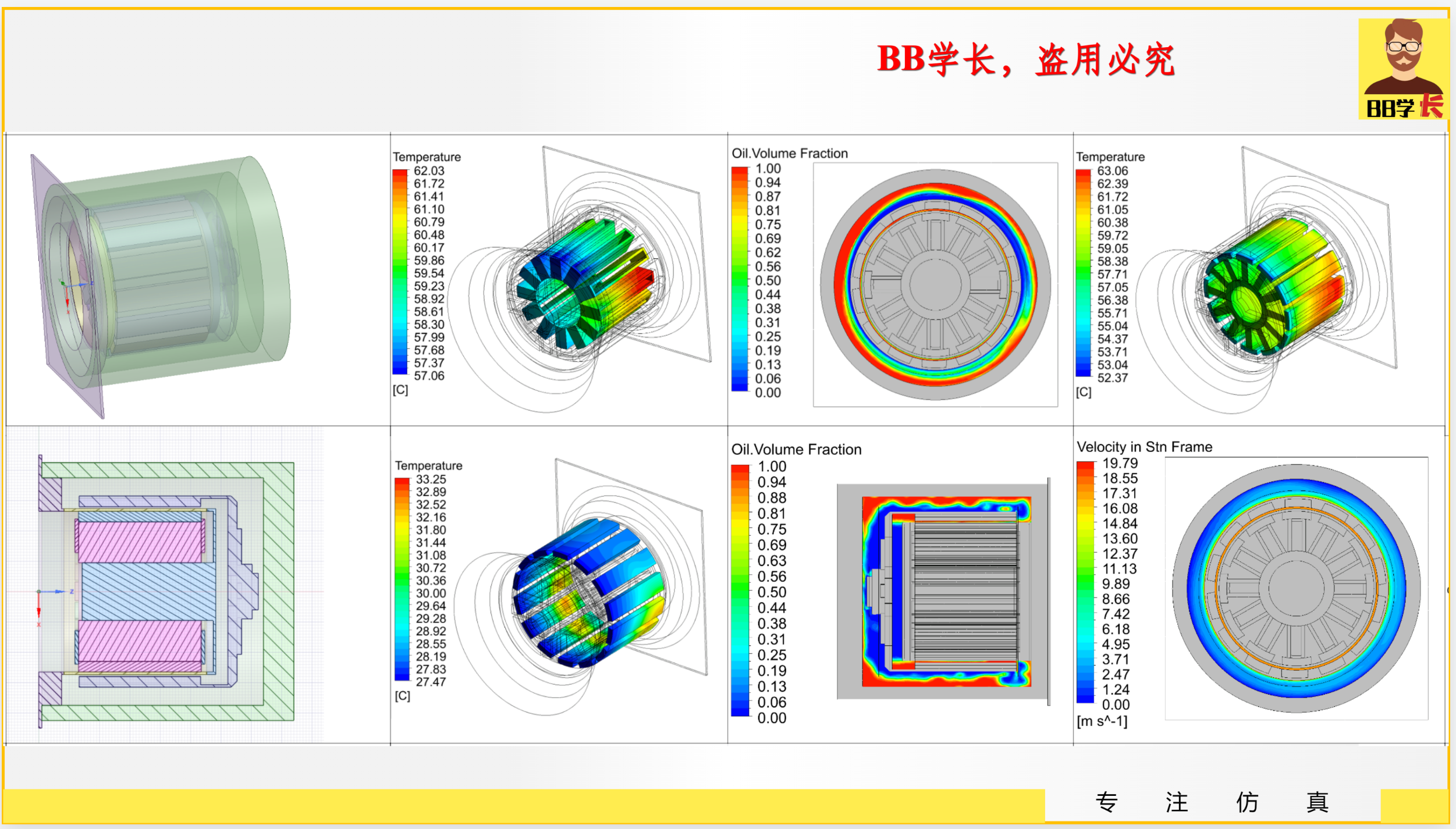
Task: Click the '27.47' legend minimum value
Action: click(x=431, y=682)
